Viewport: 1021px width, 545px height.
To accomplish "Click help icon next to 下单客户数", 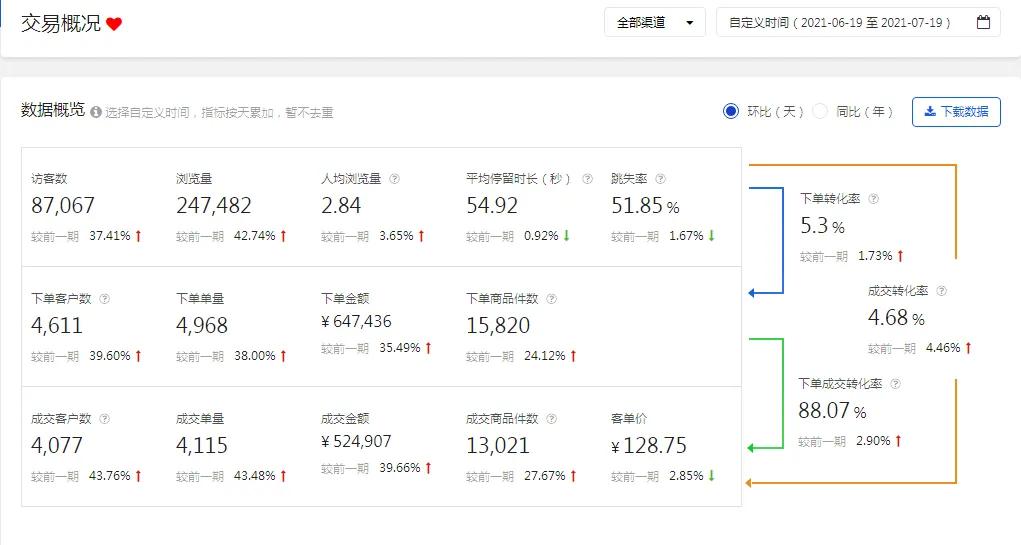I will [104, 299].
